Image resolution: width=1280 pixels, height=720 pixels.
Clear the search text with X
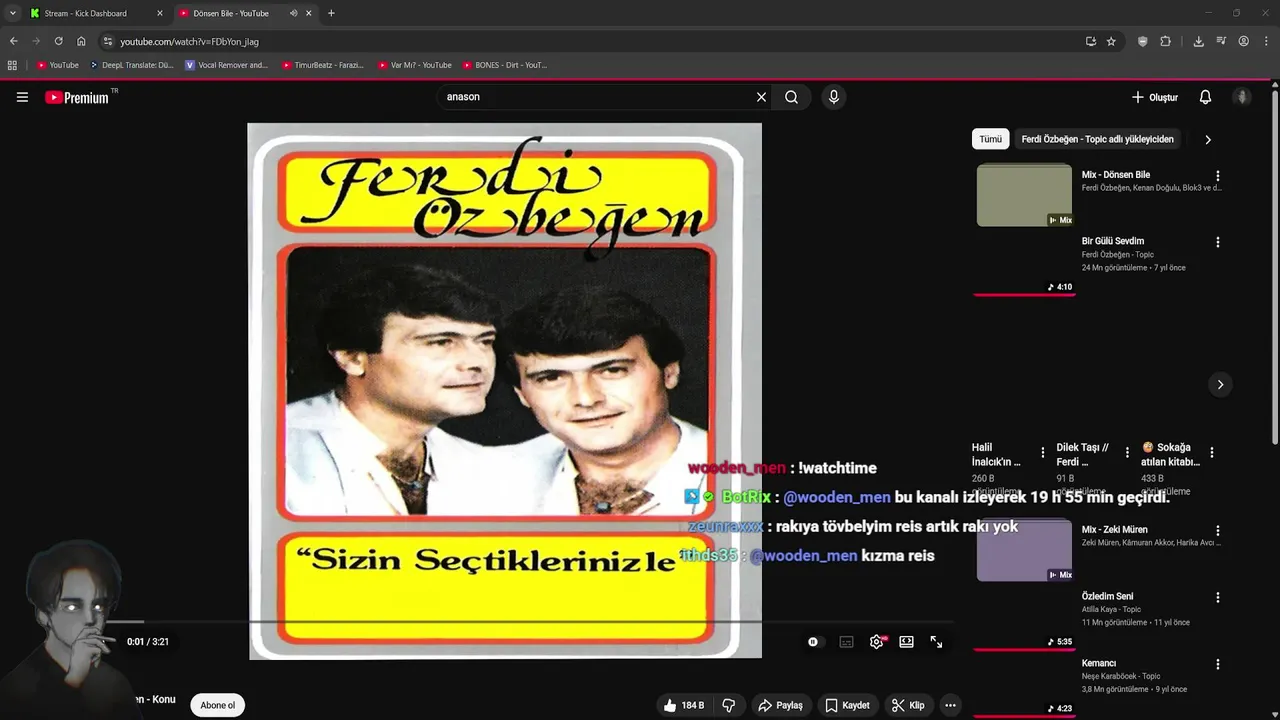[x=761, y=97]
